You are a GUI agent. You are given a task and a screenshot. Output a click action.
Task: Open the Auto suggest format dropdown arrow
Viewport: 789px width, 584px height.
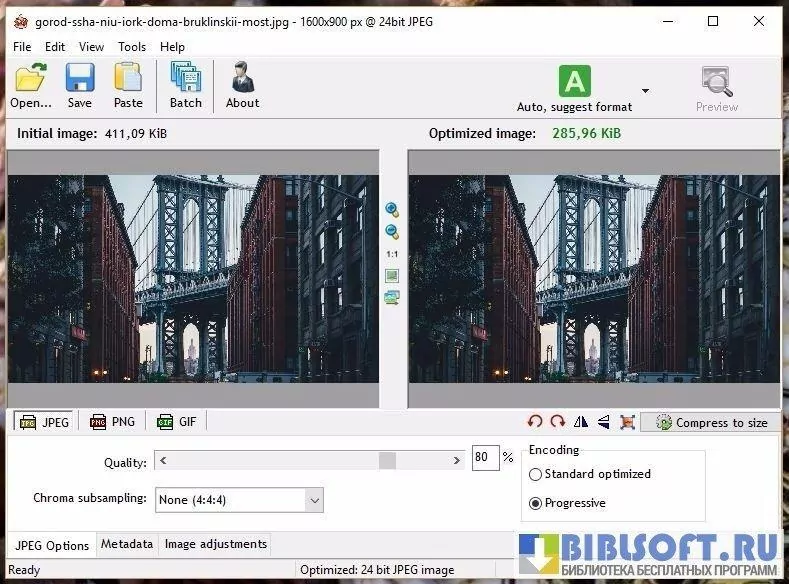click(645, 91)
